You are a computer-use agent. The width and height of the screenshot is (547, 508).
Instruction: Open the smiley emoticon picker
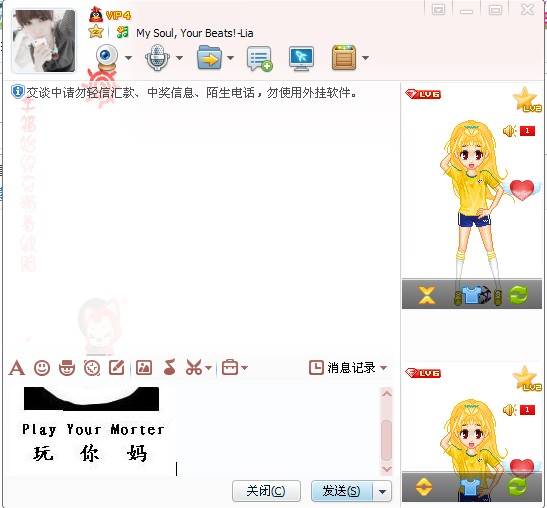42,368
